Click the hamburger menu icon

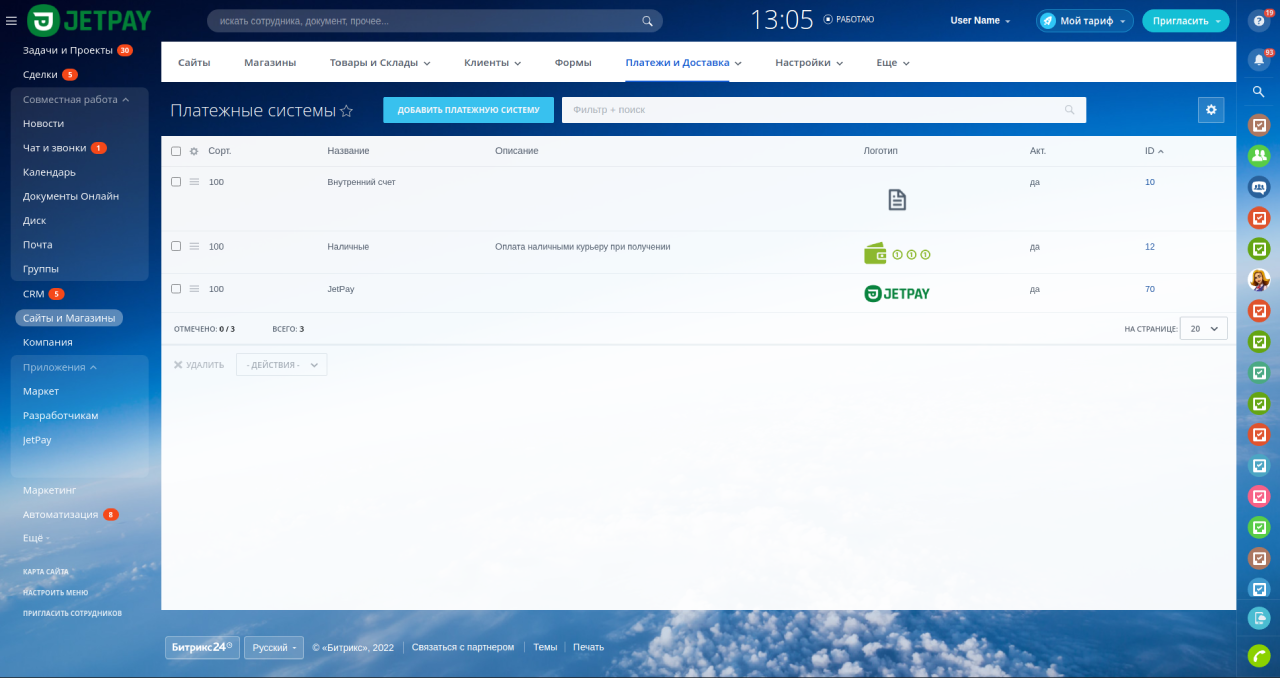click(x=11, y=20)
